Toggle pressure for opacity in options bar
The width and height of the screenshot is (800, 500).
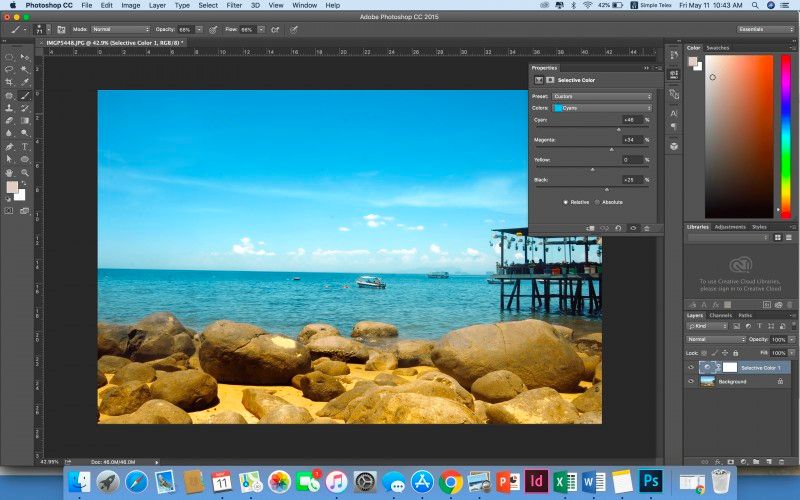(x=213, y=30)
